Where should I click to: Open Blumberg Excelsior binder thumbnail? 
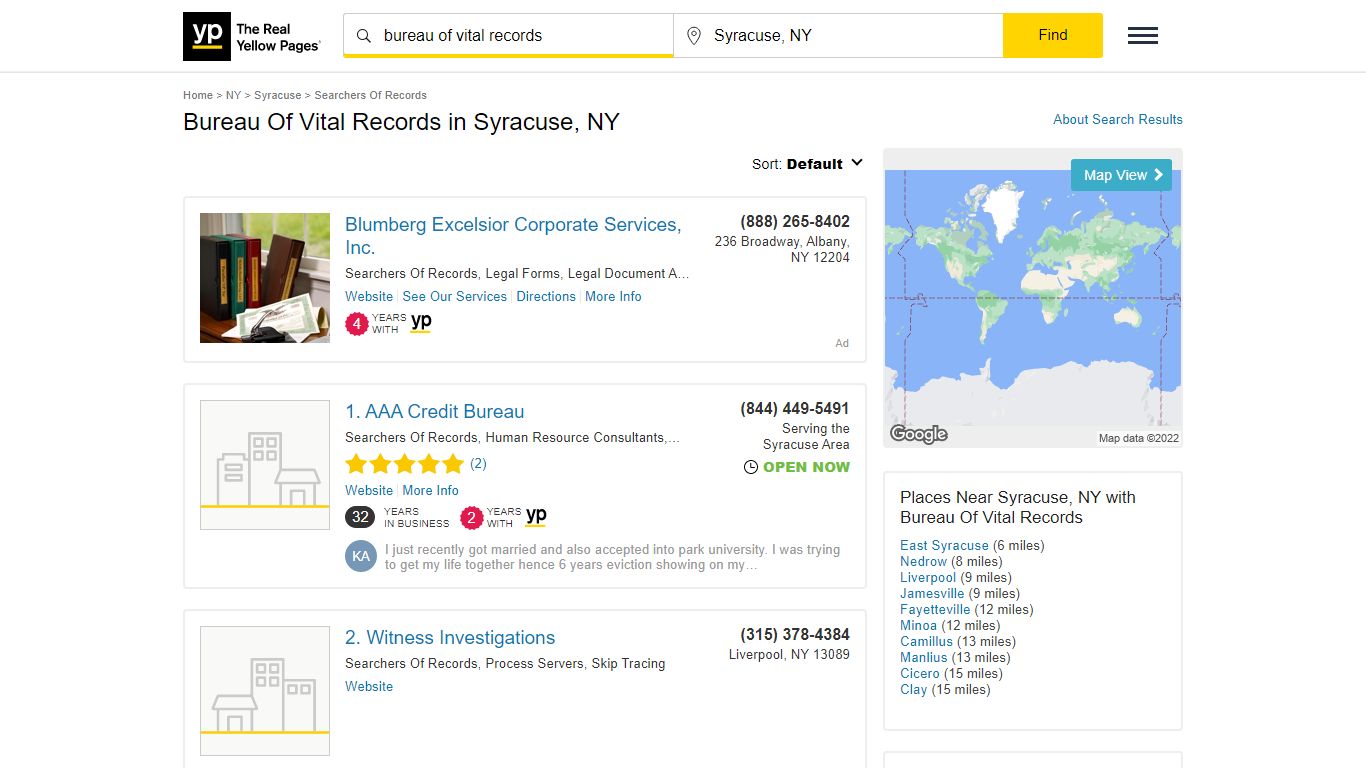(x=265, y=278)
